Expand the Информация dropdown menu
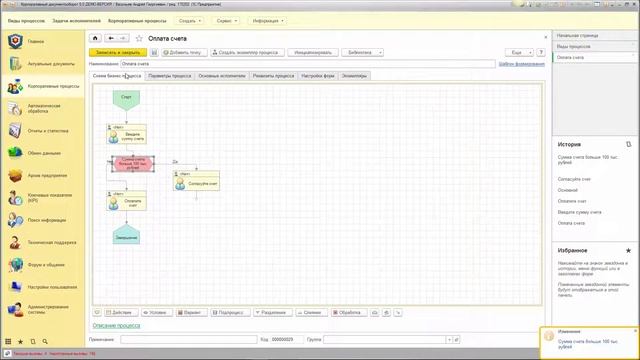This screenshot has height=360, width=640. pos(268,21)
